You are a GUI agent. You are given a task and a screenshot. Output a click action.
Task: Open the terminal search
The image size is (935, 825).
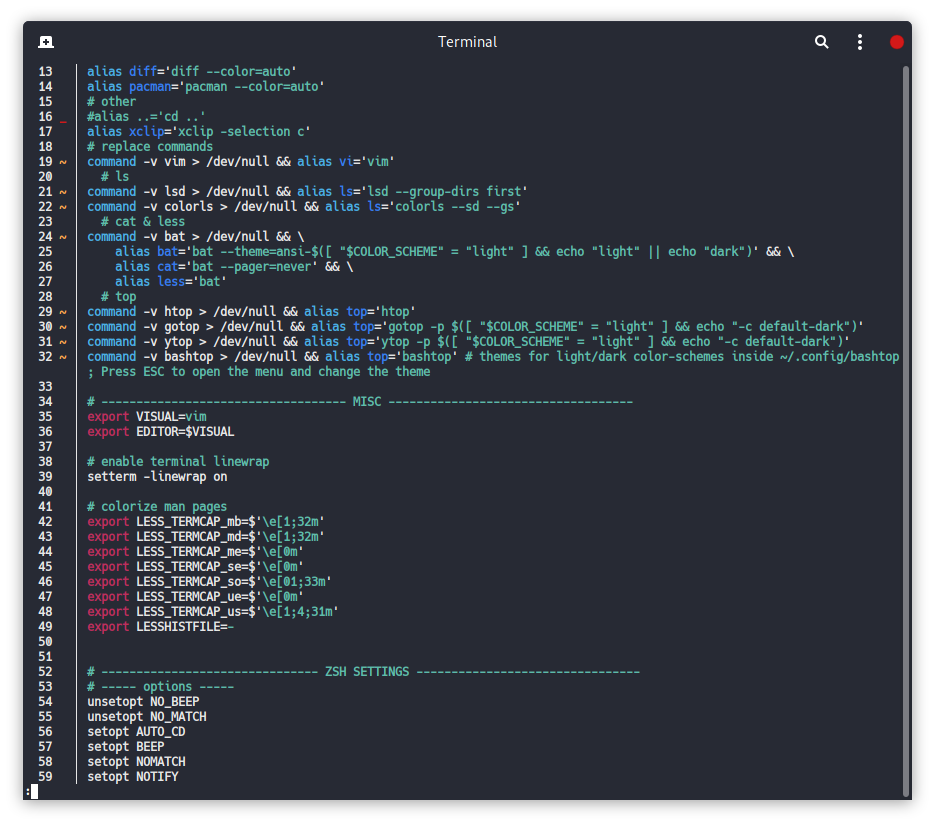pos(822,42)
